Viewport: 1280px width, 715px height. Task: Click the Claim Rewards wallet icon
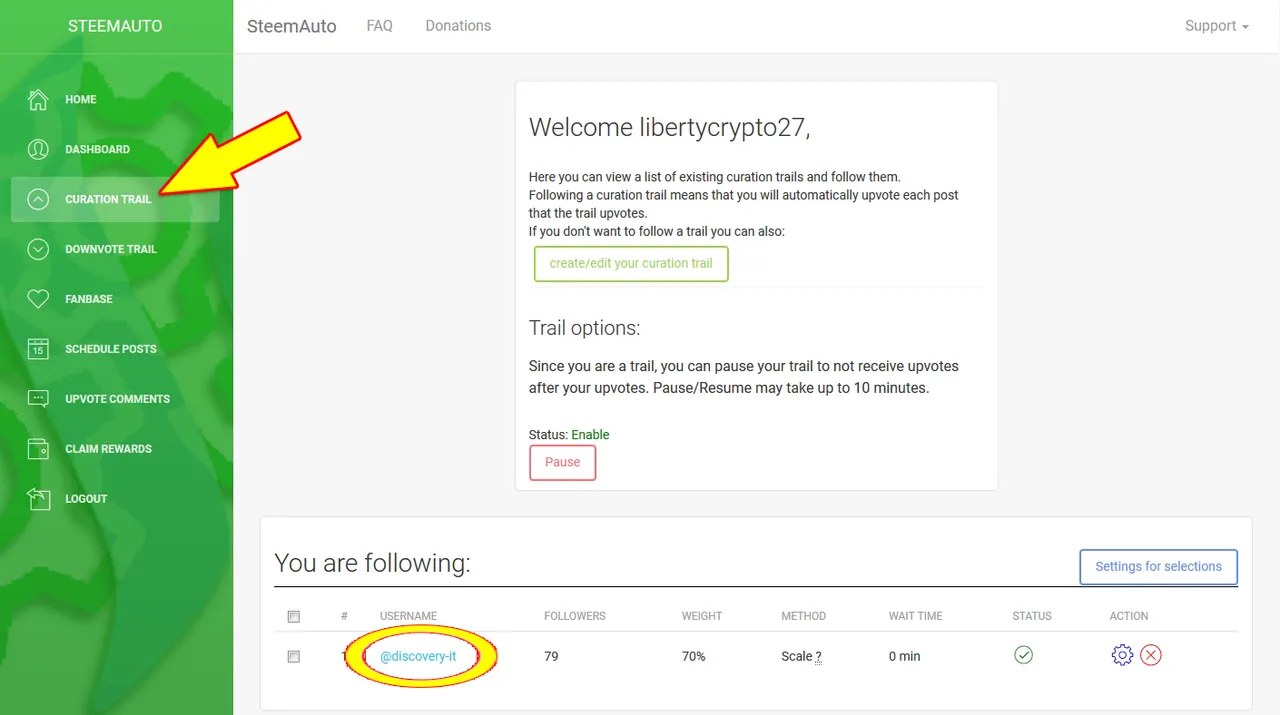[38, 449]
